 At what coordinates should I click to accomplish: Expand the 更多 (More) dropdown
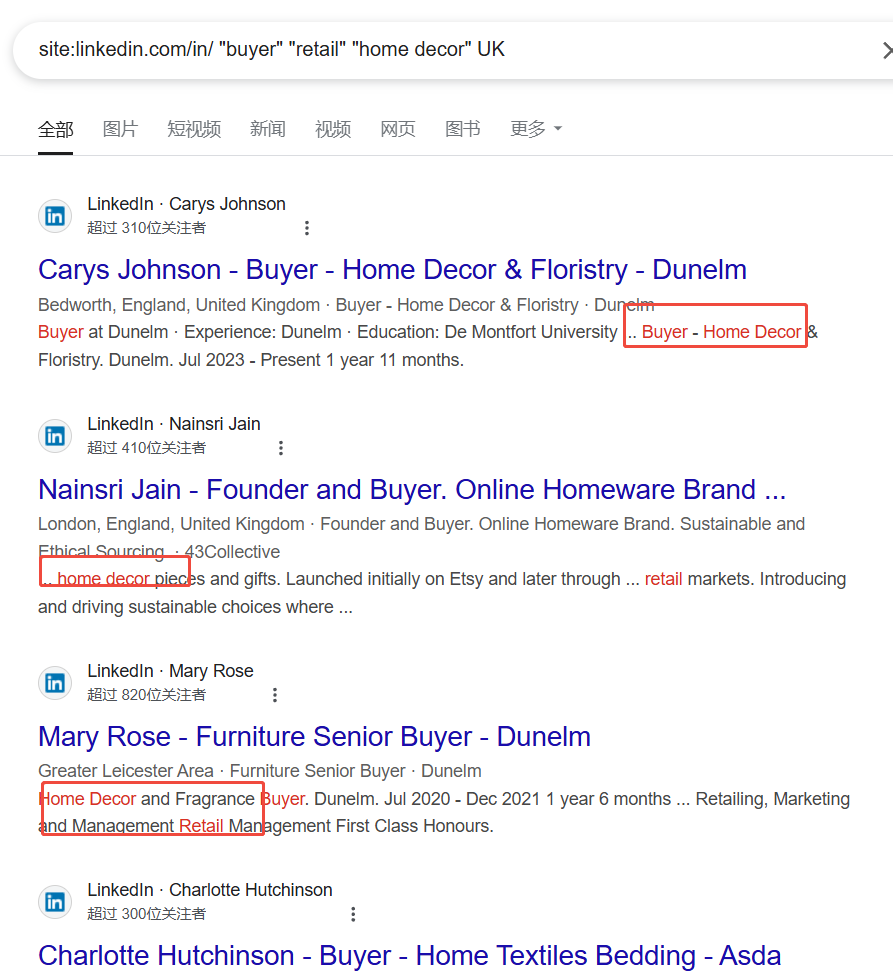[x=536, y=129]
